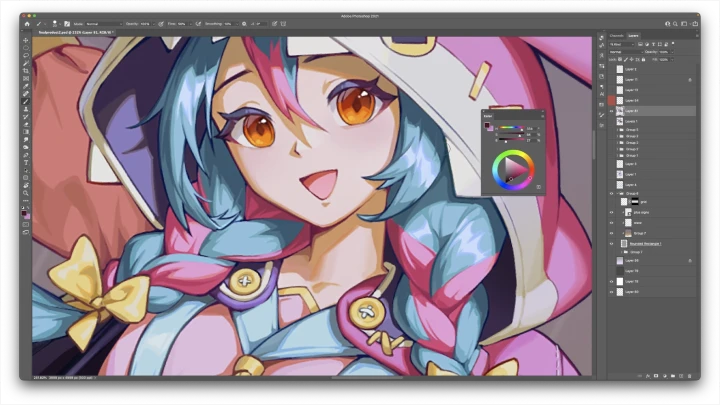720x405 pixels.
Task: Hide the Rounded Rectangle 1 layer
Action: [611, 243]
